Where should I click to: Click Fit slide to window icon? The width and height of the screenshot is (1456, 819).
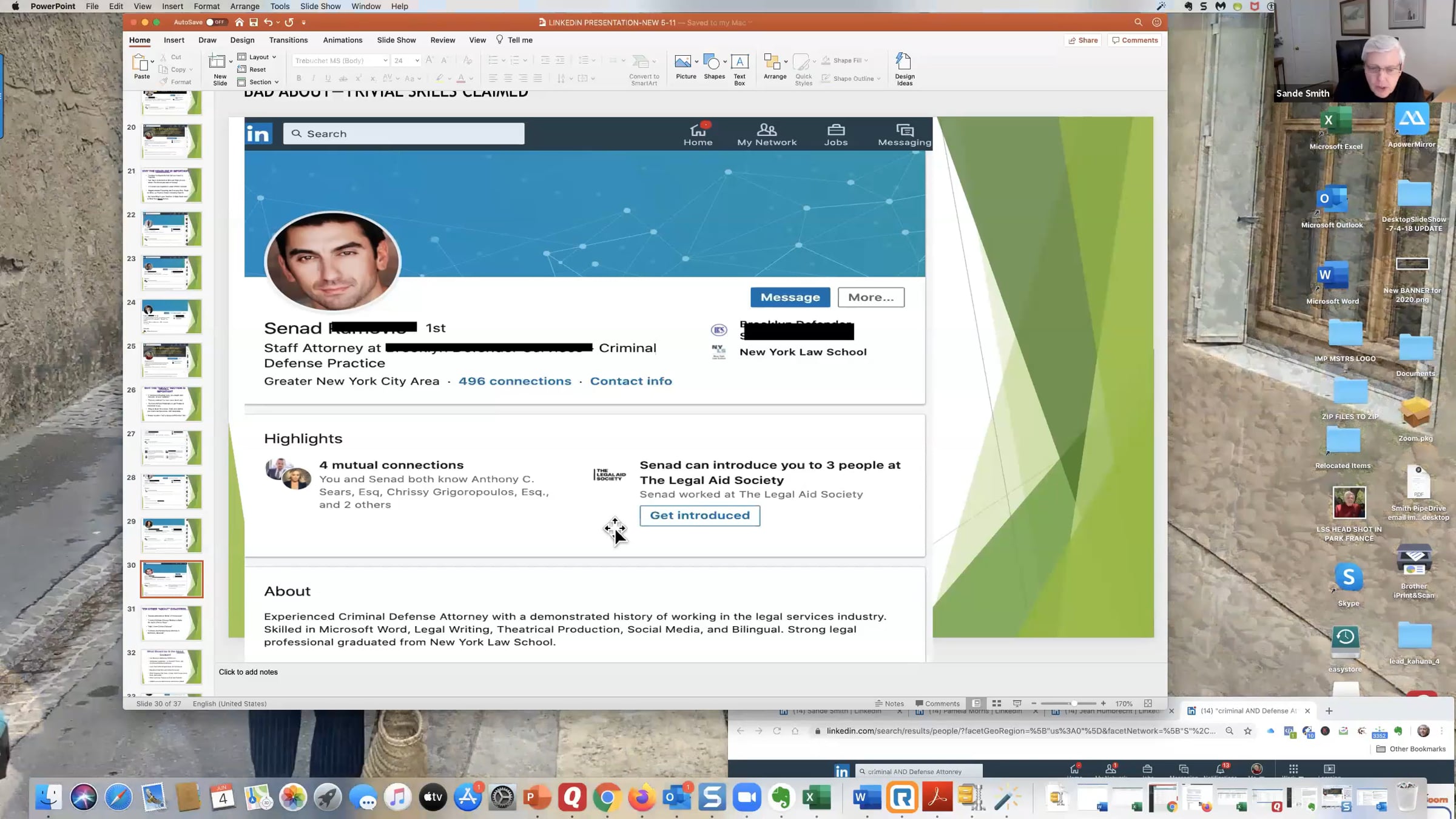(x=1148, y=704)
